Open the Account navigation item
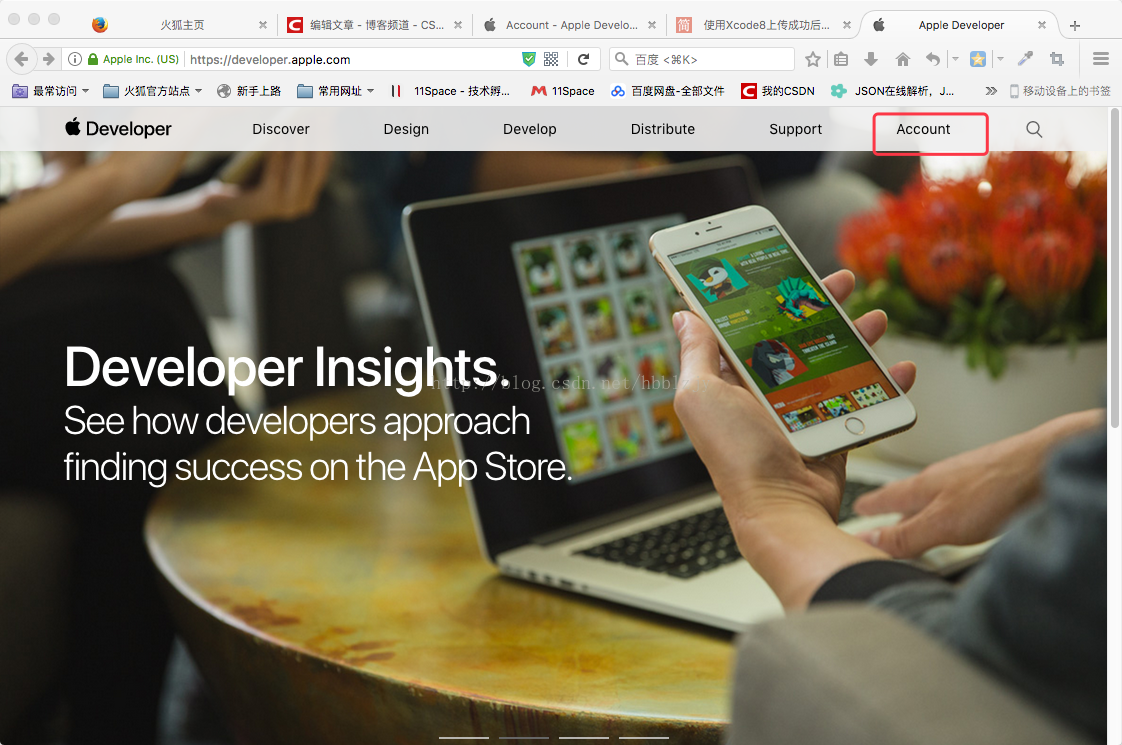 tap(923, 130)
